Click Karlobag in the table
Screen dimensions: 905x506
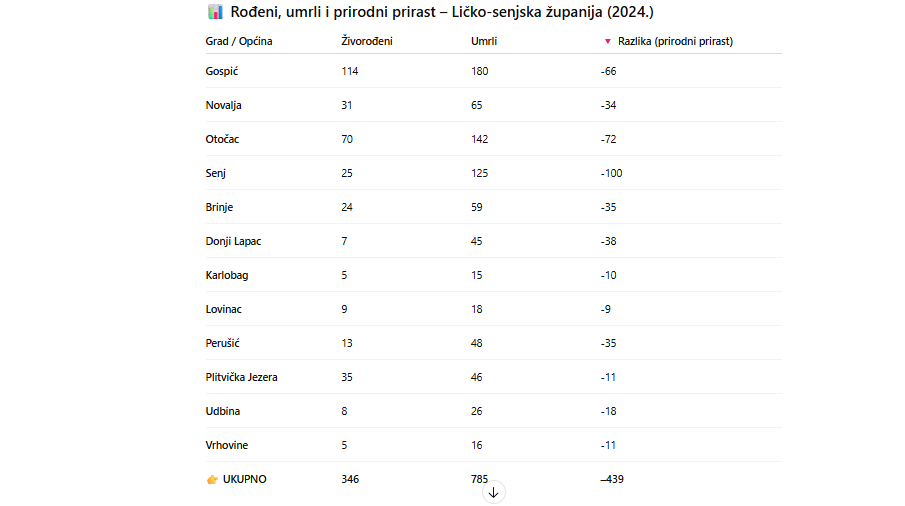[227, 275]
